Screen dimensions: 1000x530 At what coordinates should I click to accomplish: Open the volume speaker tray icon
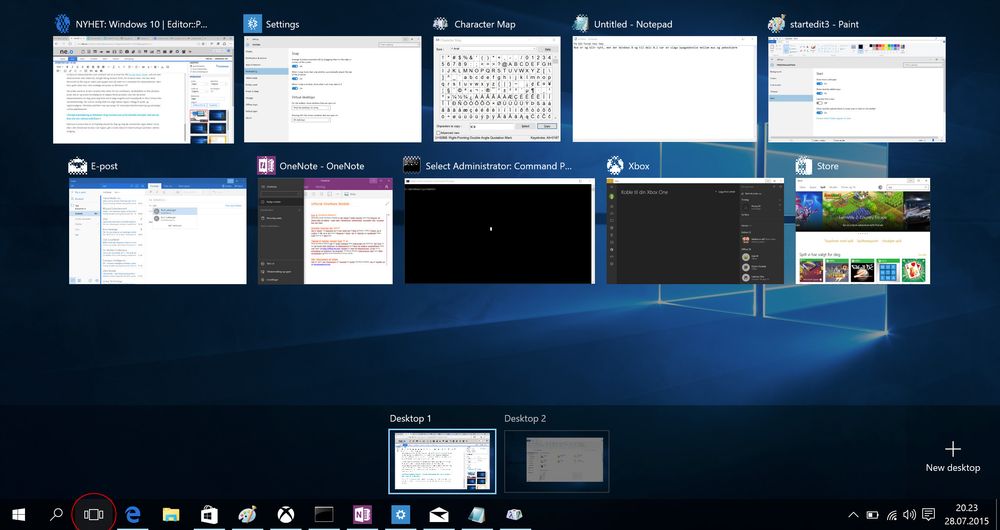click(x=909, y=515)
